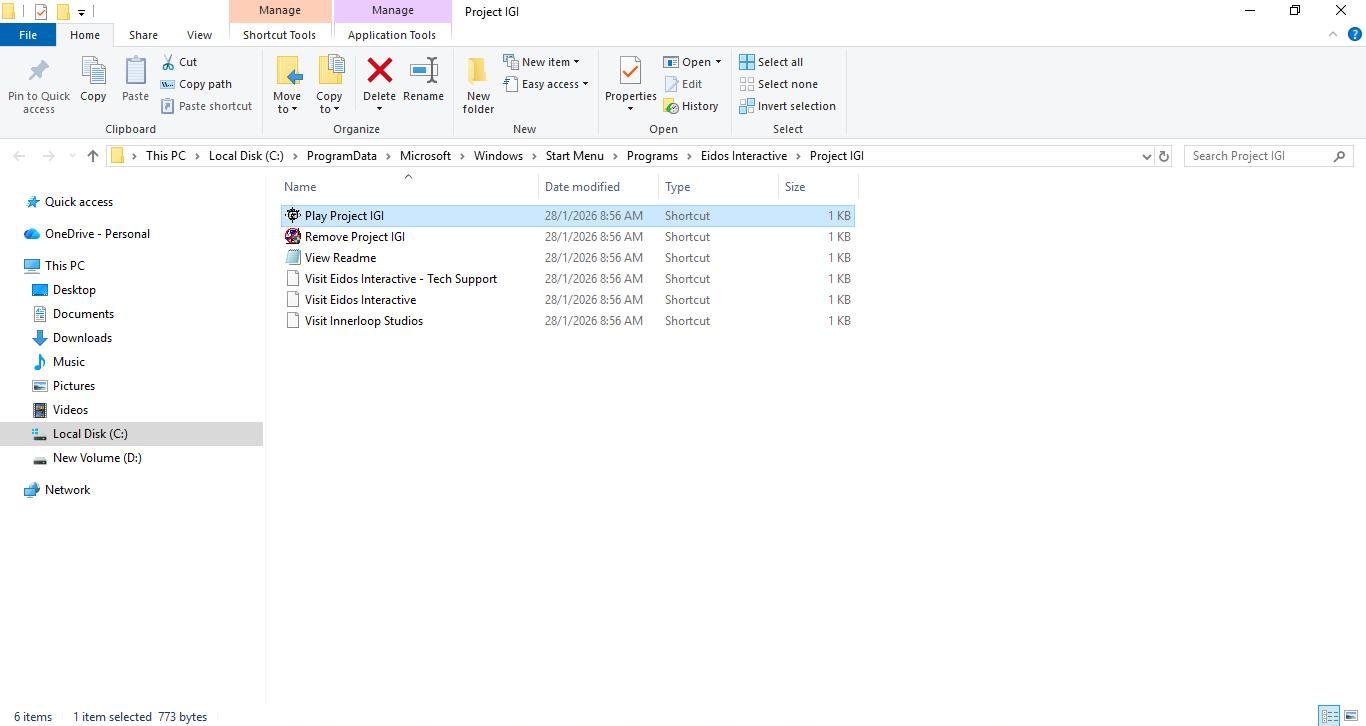Viewport: 1366px width, 726px height.
Task: Click the Up arrow navigation button
Action: pos(93,156)
